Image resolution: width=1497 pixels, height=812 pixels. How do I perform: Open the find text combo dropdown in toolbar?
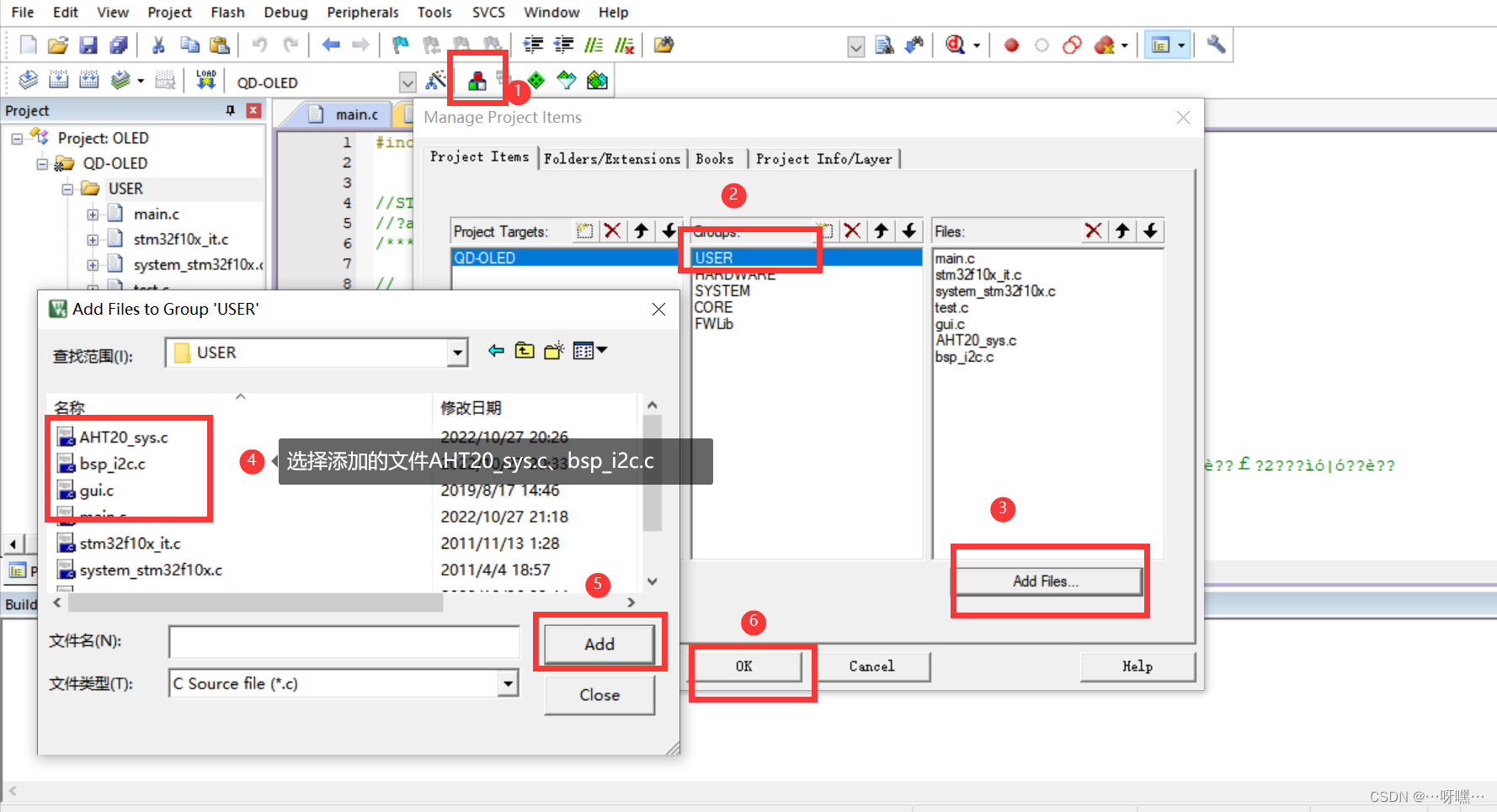[855, 46]
